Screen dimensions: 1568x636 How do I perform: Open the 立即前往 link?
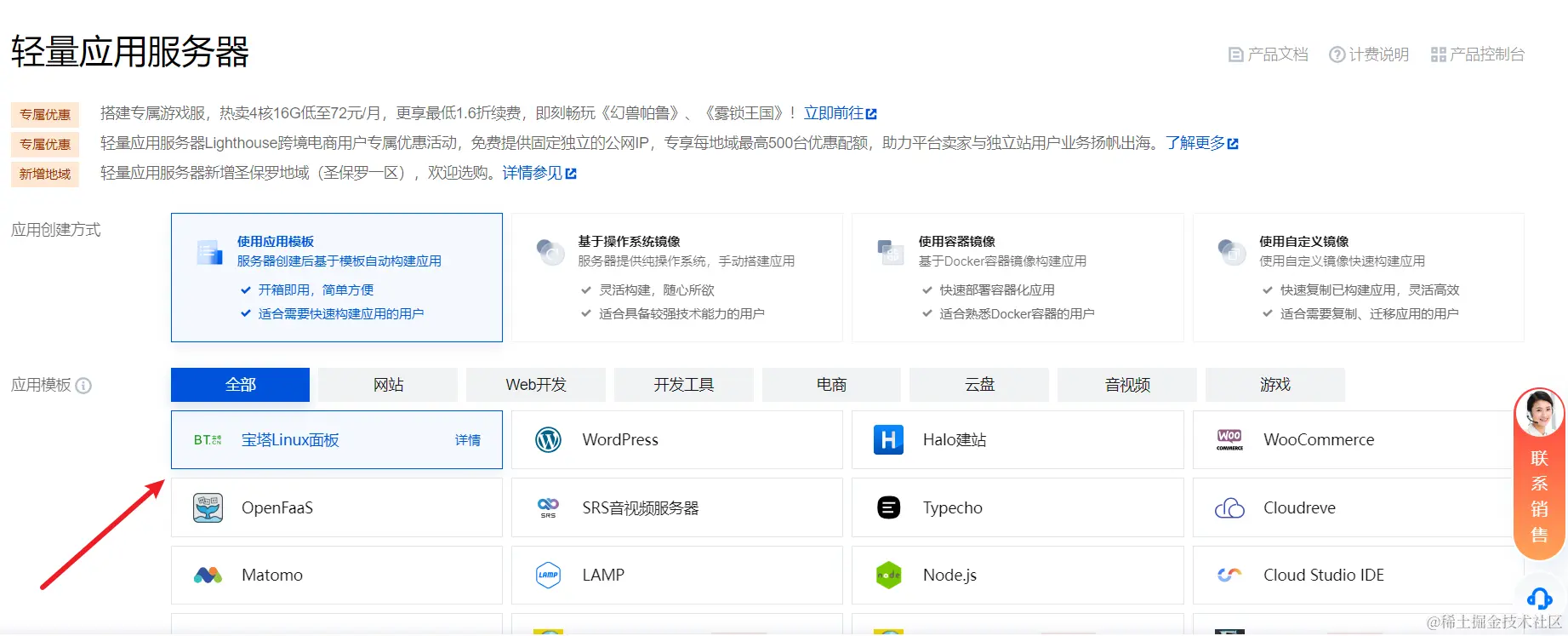pos(834,113)
